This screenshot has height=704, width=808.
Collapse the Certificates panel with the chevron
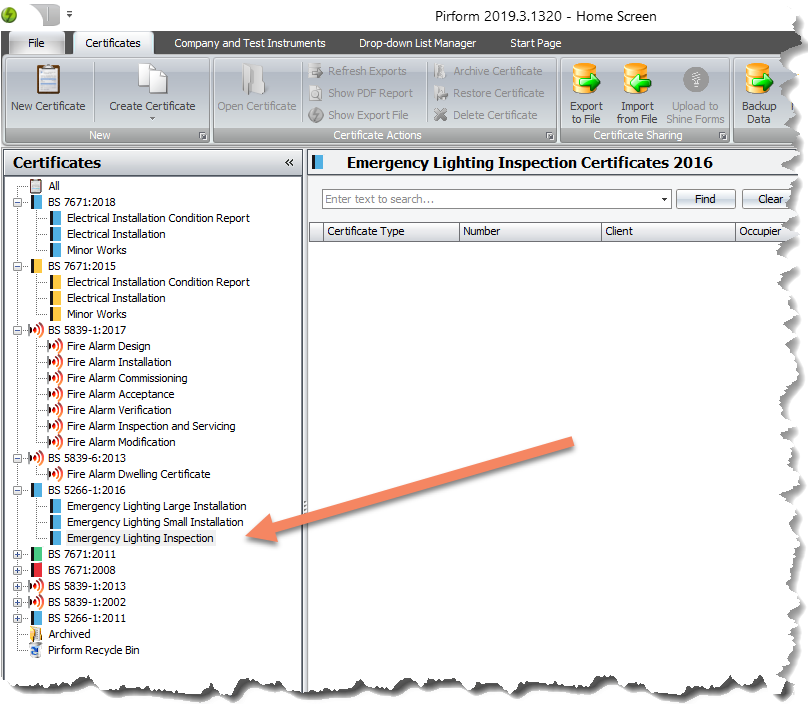289,163
